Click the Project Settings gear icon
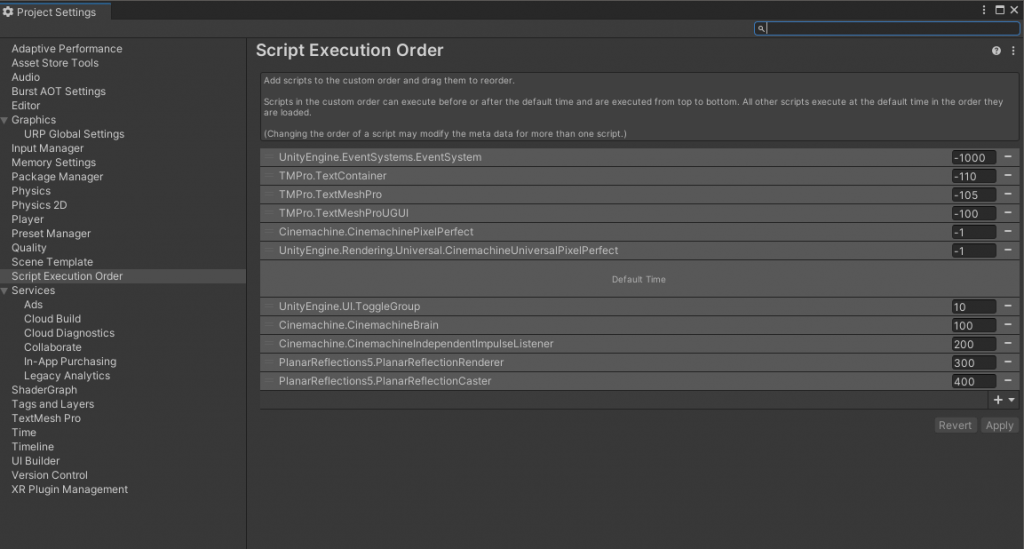The width and height of the screenshot is (1024, 549). [x=8, y=12]
